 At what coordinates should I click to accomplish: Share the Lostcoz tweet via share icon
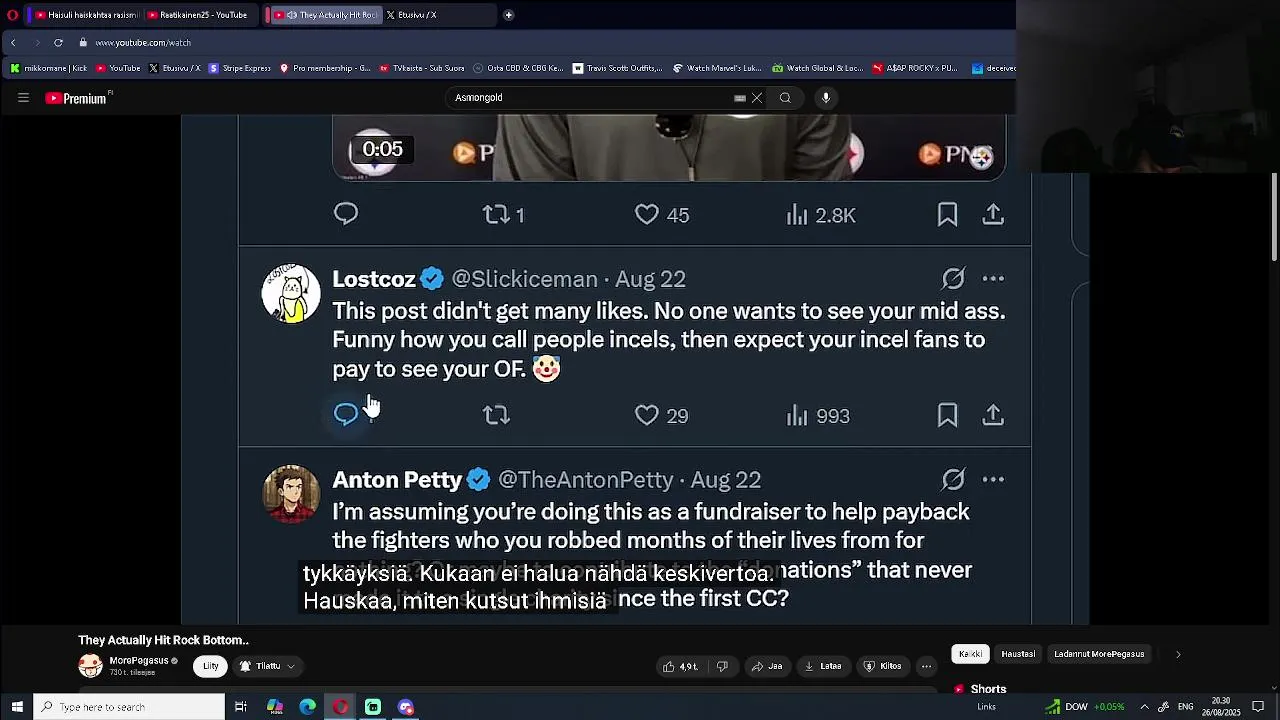pyautogui.click(x=993, y=415)
